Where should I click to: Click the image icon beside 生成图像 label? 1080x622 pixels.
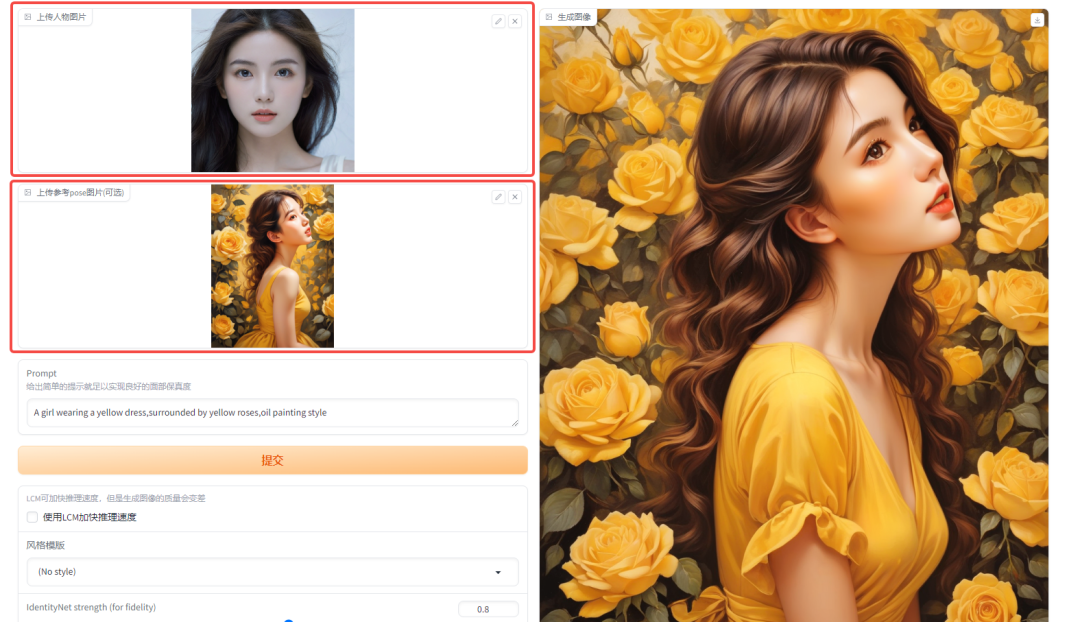tap(549, 17)
